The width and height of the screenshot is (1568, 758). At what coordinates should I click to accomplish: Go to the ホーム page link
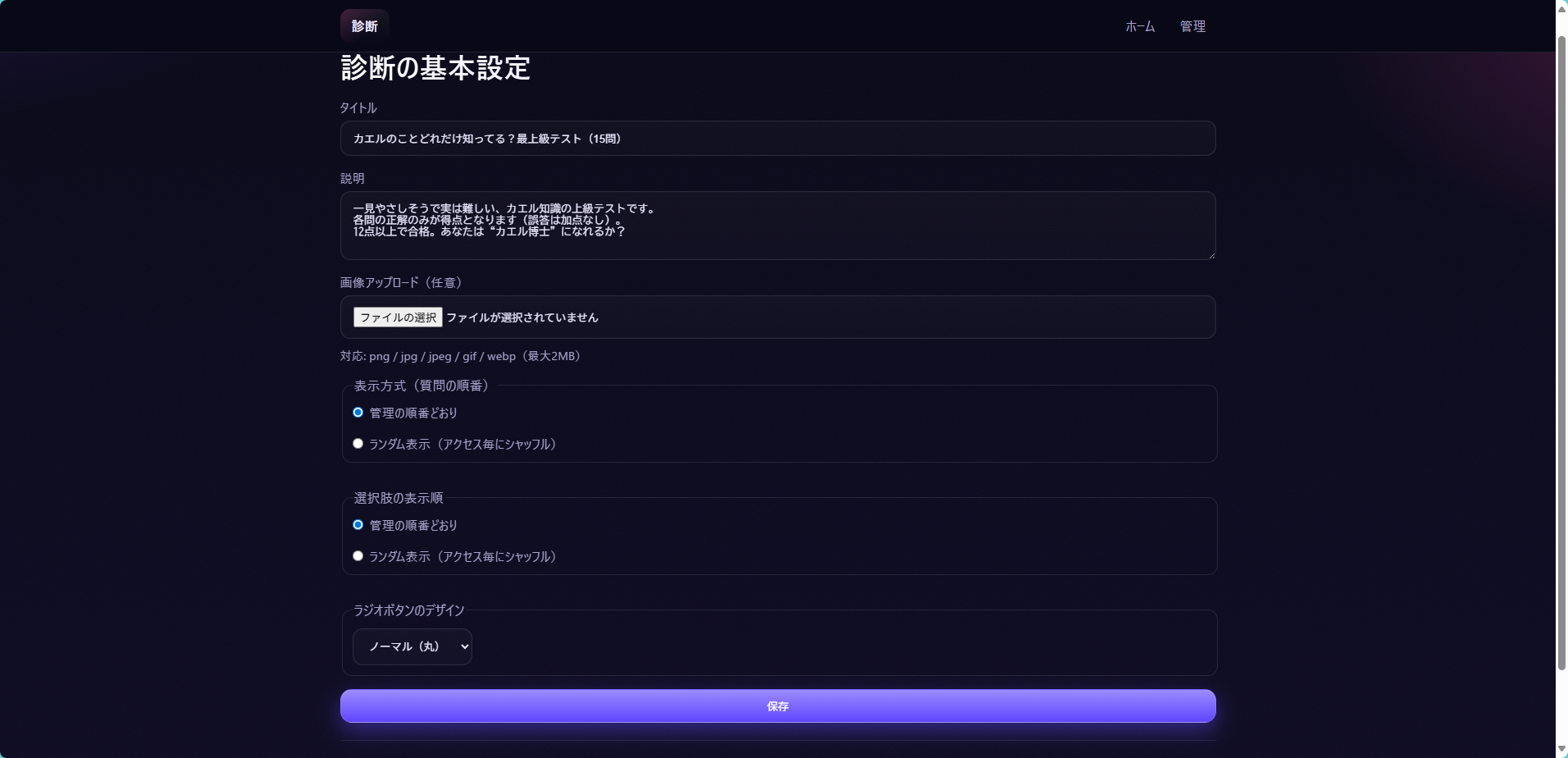(1139, 26)
